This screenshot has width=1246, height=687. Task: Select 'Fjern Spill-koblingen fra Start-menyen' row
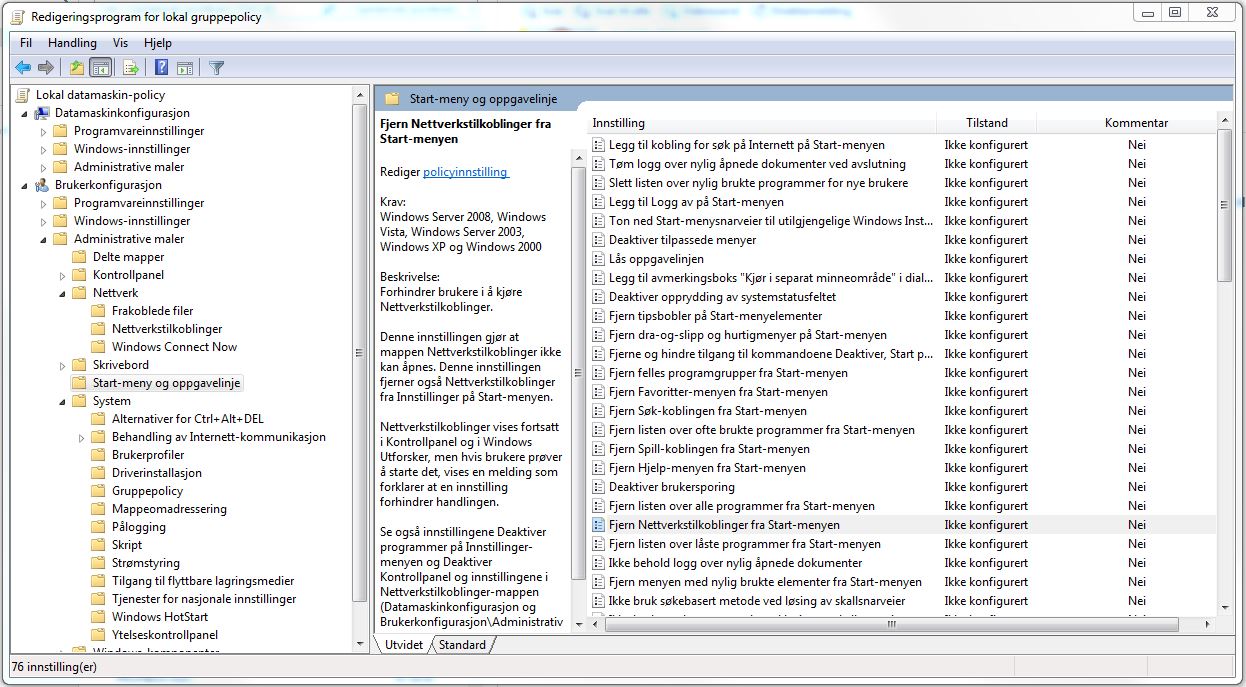point(901,449)
